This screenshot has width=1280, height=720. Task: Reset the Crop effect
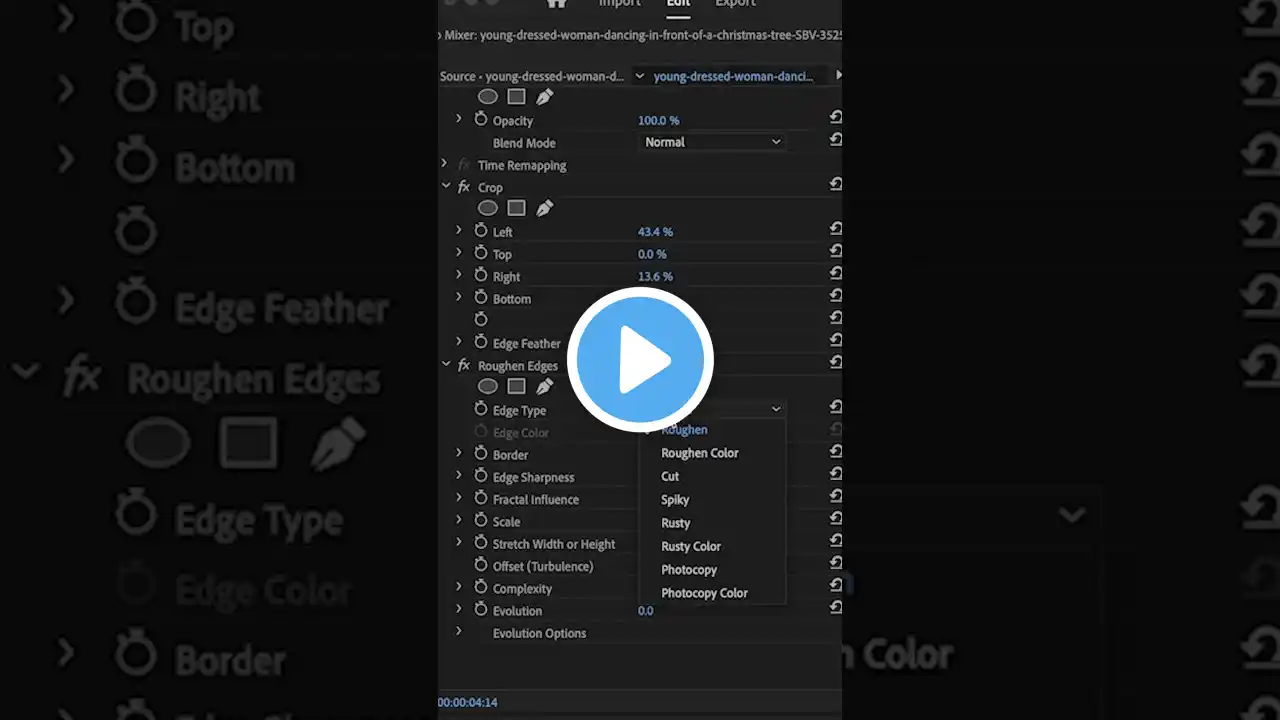(835, 184)
